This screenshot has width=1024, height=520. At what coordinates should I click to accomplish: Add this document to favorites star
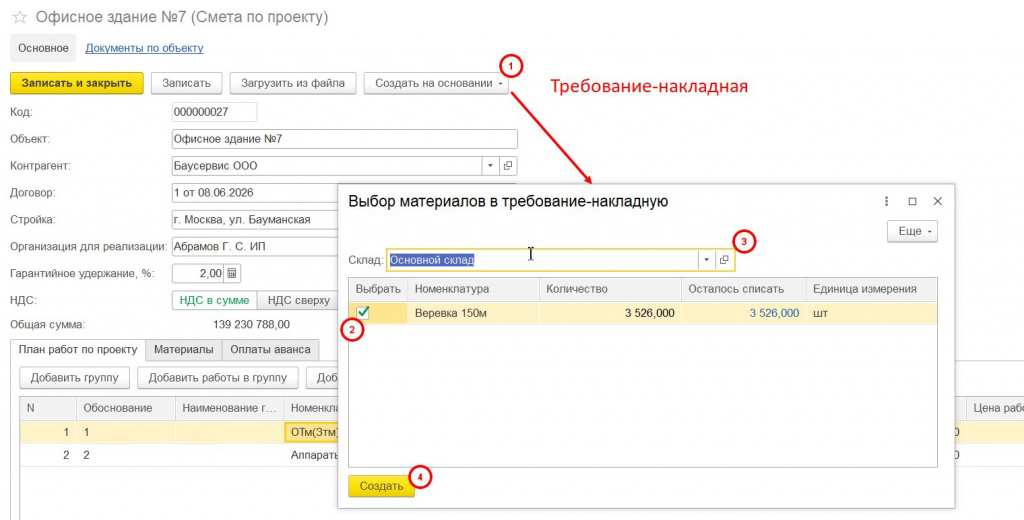(x=20, y=18)
